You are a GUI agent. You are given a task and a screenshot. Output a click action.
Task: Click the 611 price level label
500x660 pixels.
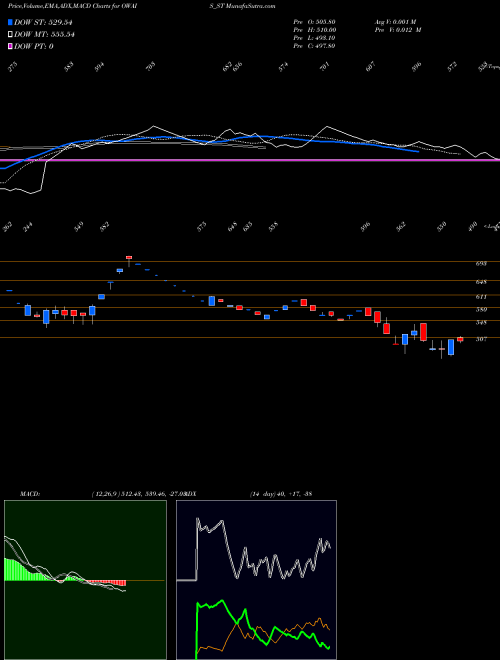point(481,297)
